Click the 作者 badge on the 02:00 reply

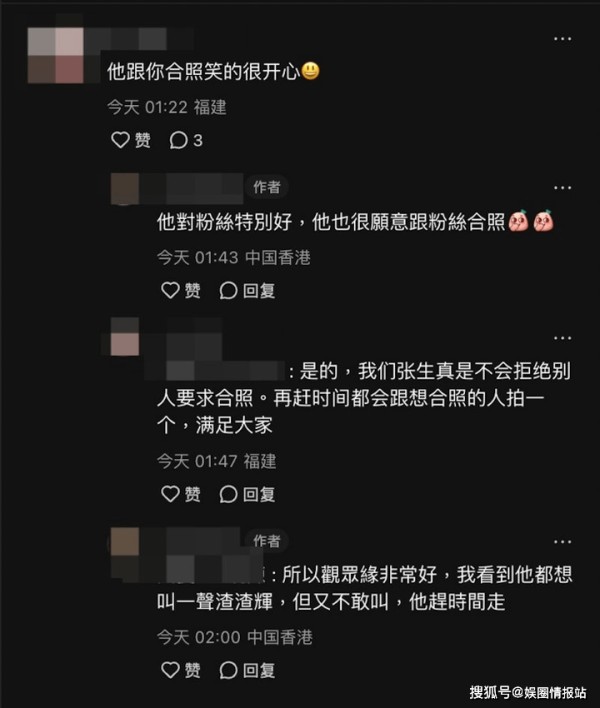(266, 540)
